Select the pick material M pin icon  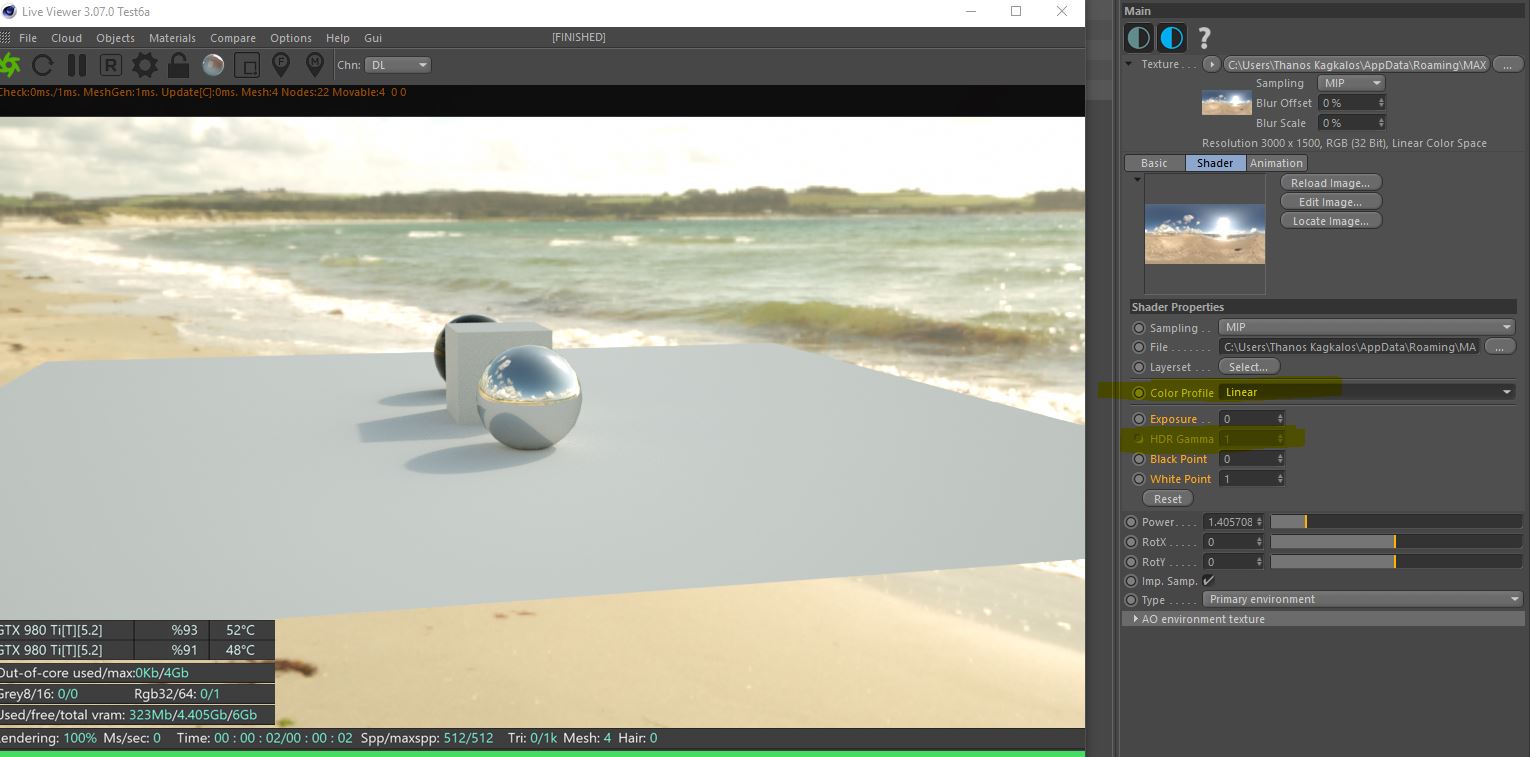[x=315, y=65]
